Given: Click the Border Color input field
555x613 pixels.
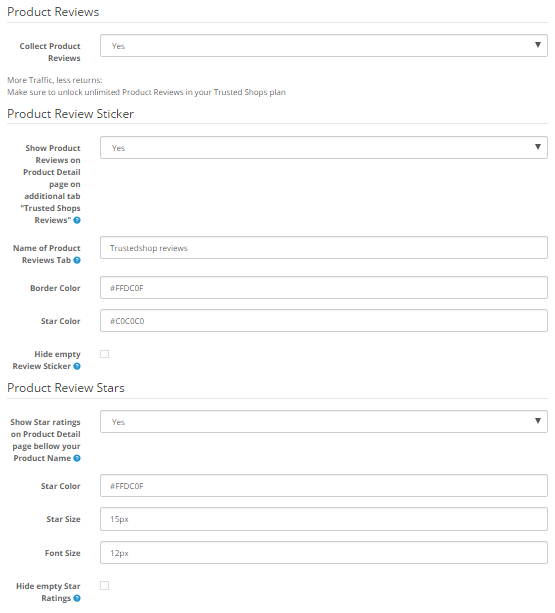Looking at the screenshot, I should pyautogui.click(x=324, y=288).
